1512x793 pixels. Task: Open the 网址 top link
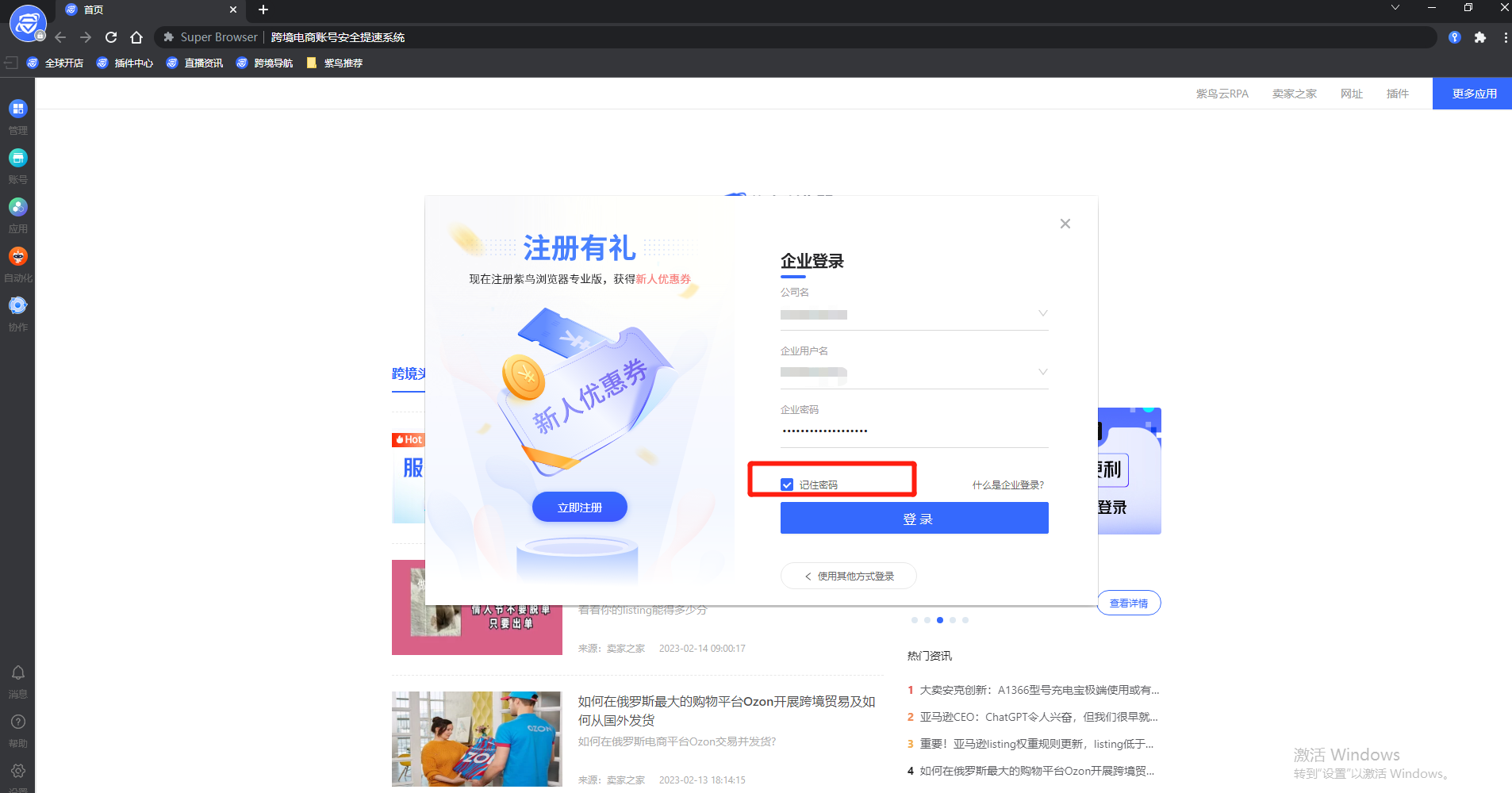tap(1352, 94)
